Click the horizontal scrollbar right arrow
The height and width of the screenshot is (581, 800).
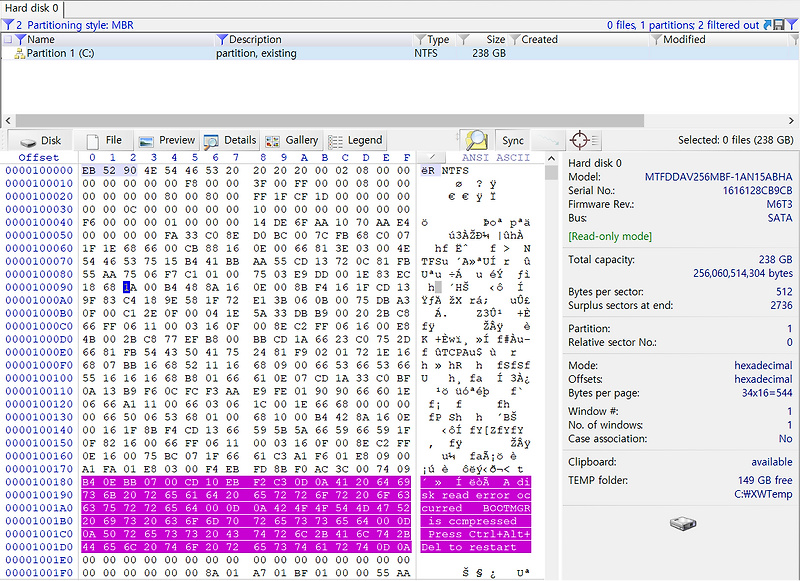(x=791, y=121)
